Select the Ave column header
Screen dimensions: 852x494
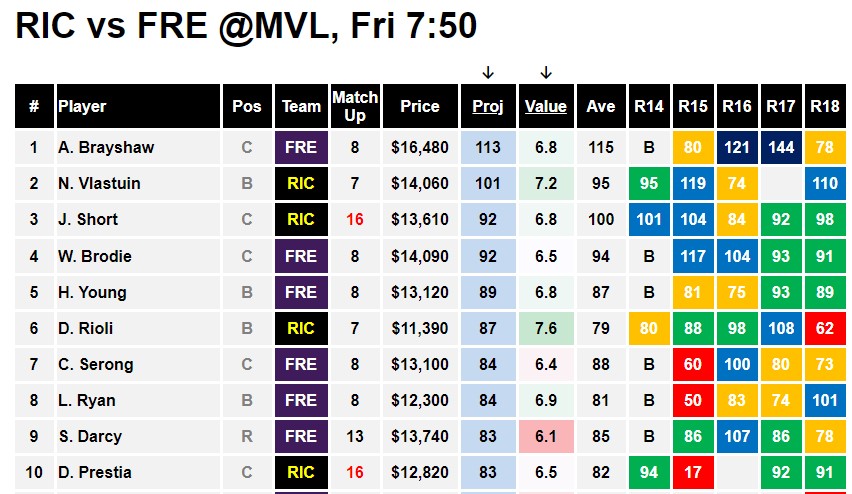[601, 106]
